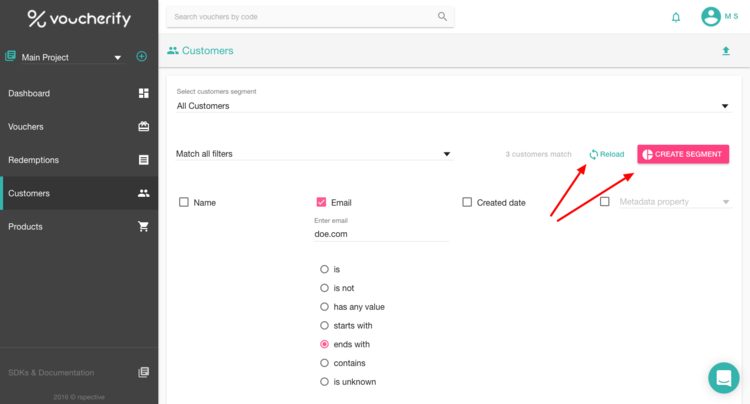Screen dimensions: 750x404
Task: Enable the Name filter checkbox
Action: point(184,202)
